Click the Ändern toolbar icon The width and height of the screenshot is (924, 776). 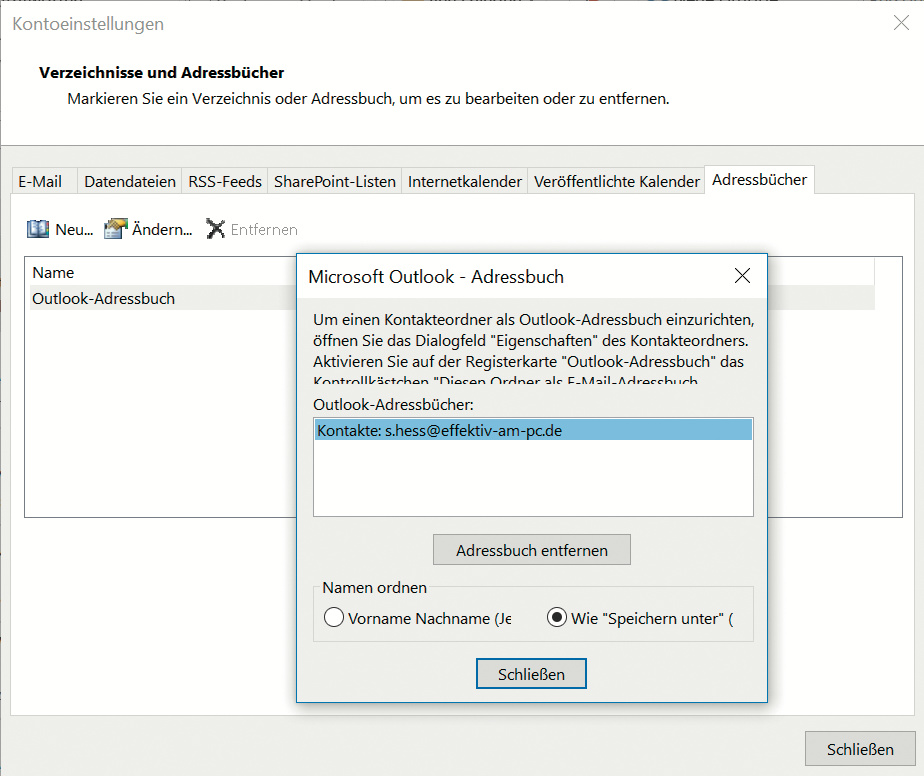116,230
